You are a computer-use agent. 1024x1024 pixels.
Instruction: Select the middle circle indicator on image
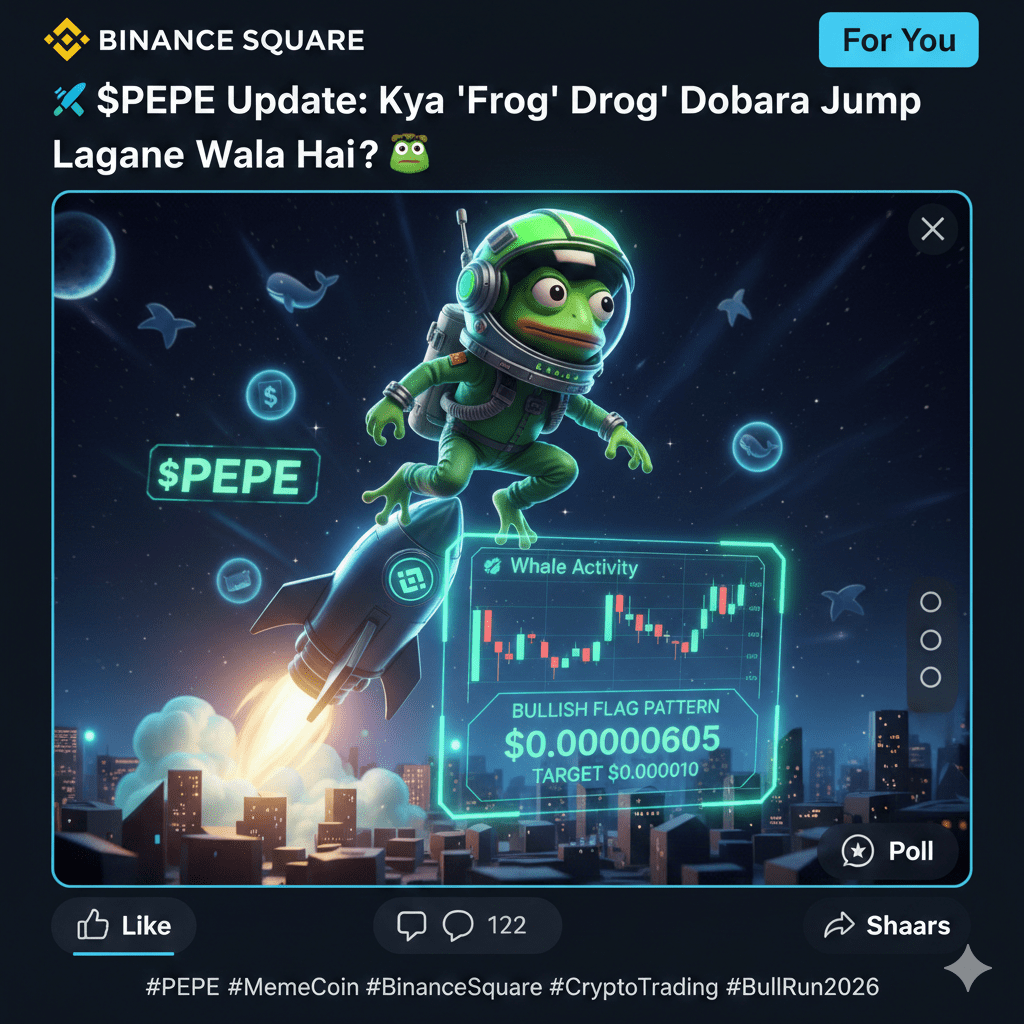point(931,640)
